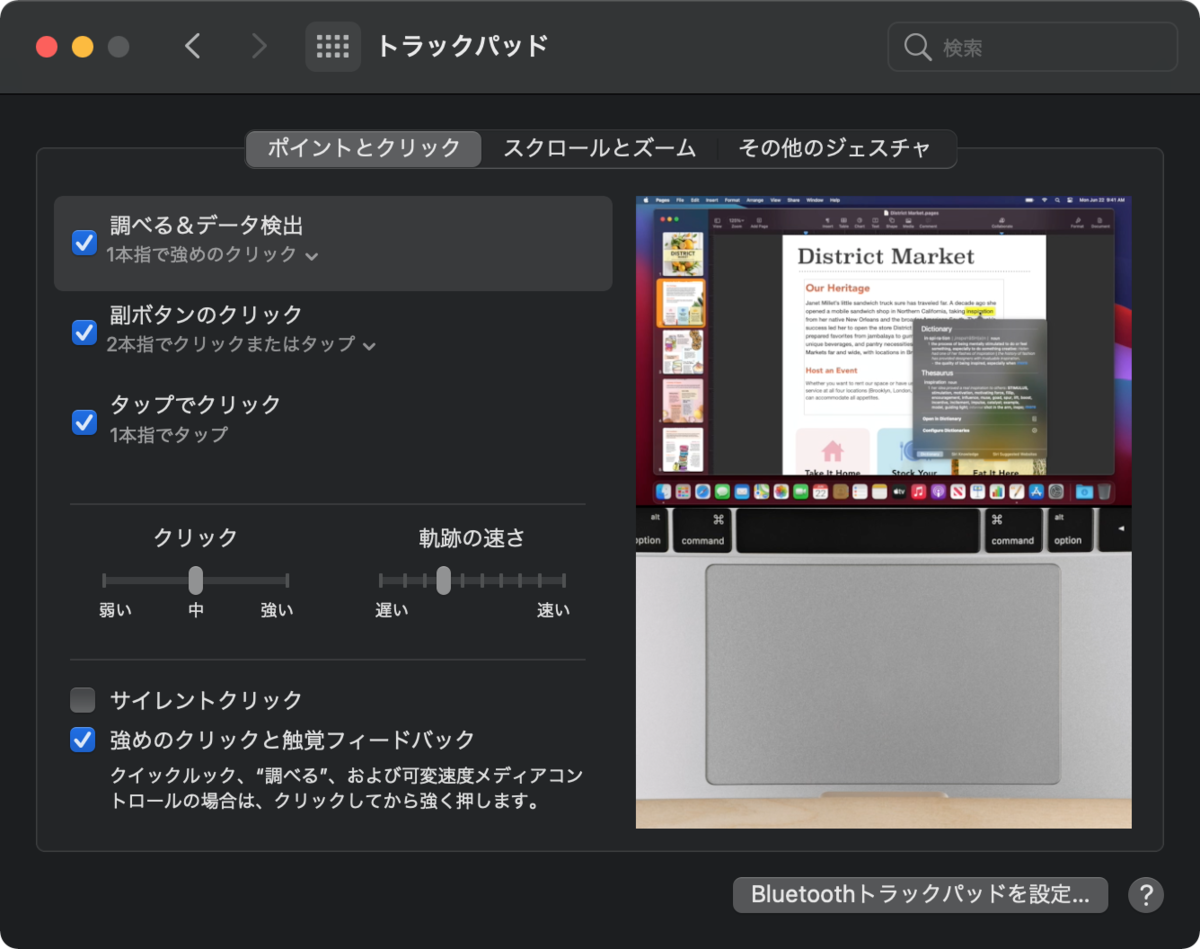The height and width of the screenshot is (949, 1200).
Task: Switch to the スクロールとズーム tab
Action: point(599,148)
